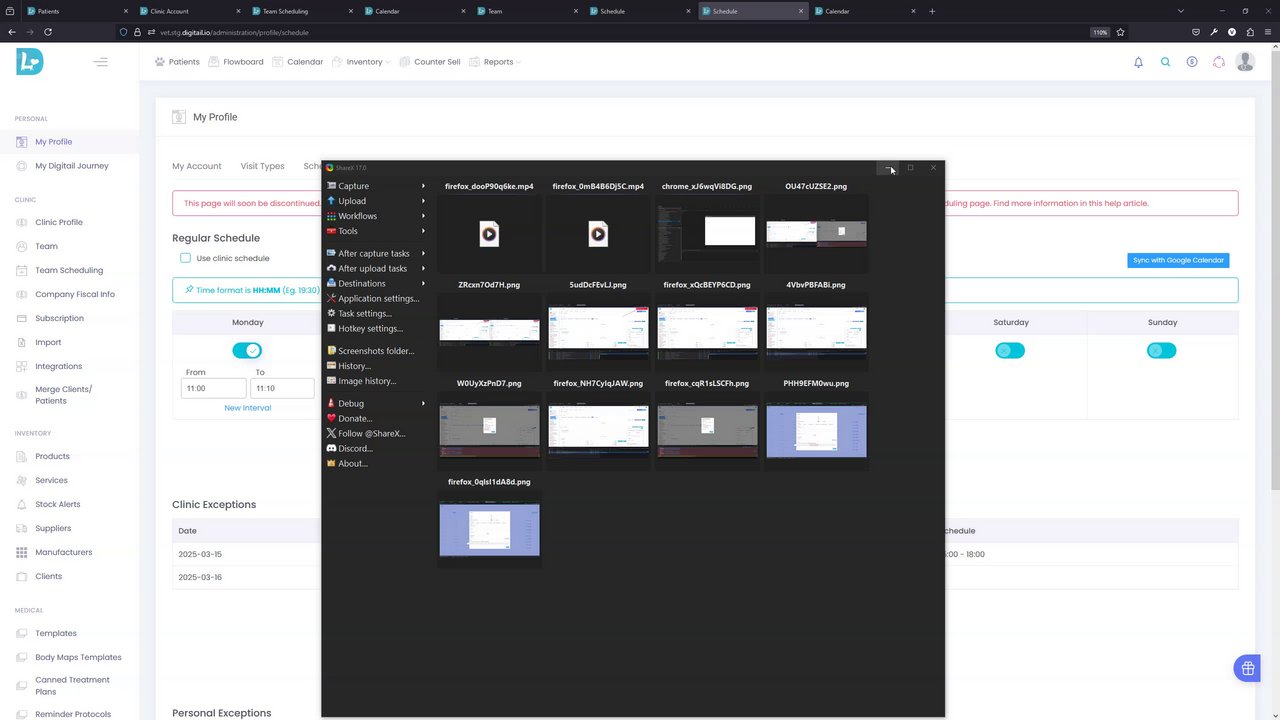Reload the page in Firefox
1280x720 pixels.
48,32
